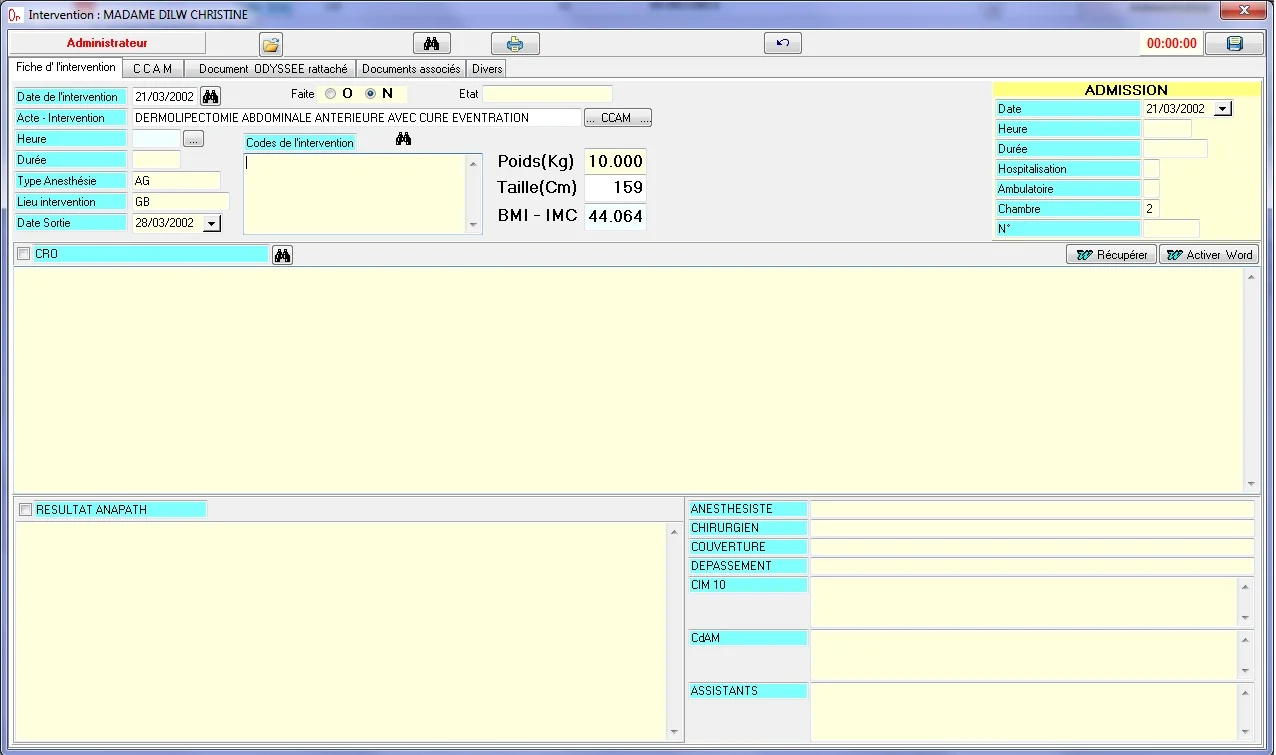Click the Lieu intervention field

[181, 202]
